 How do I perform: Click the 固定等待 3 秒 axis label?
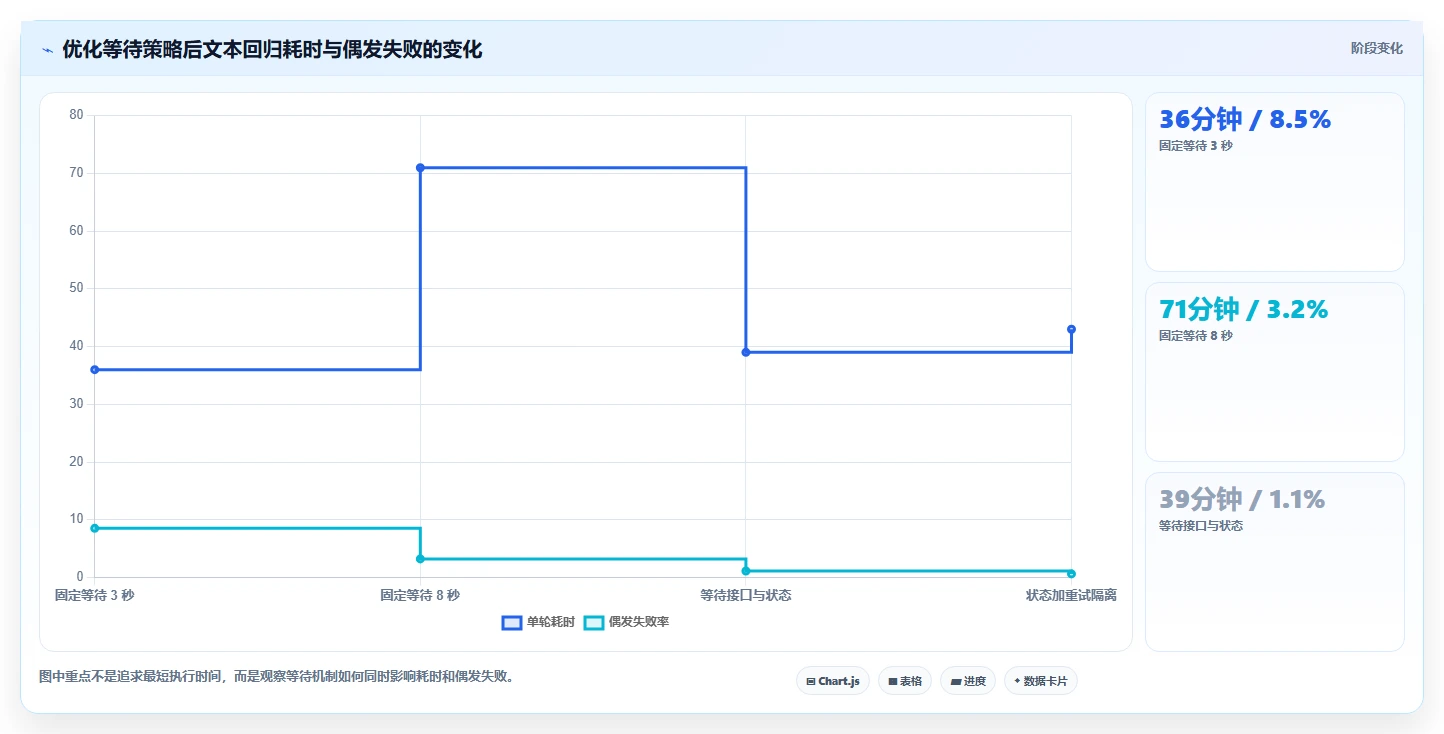tap(95, 595)
